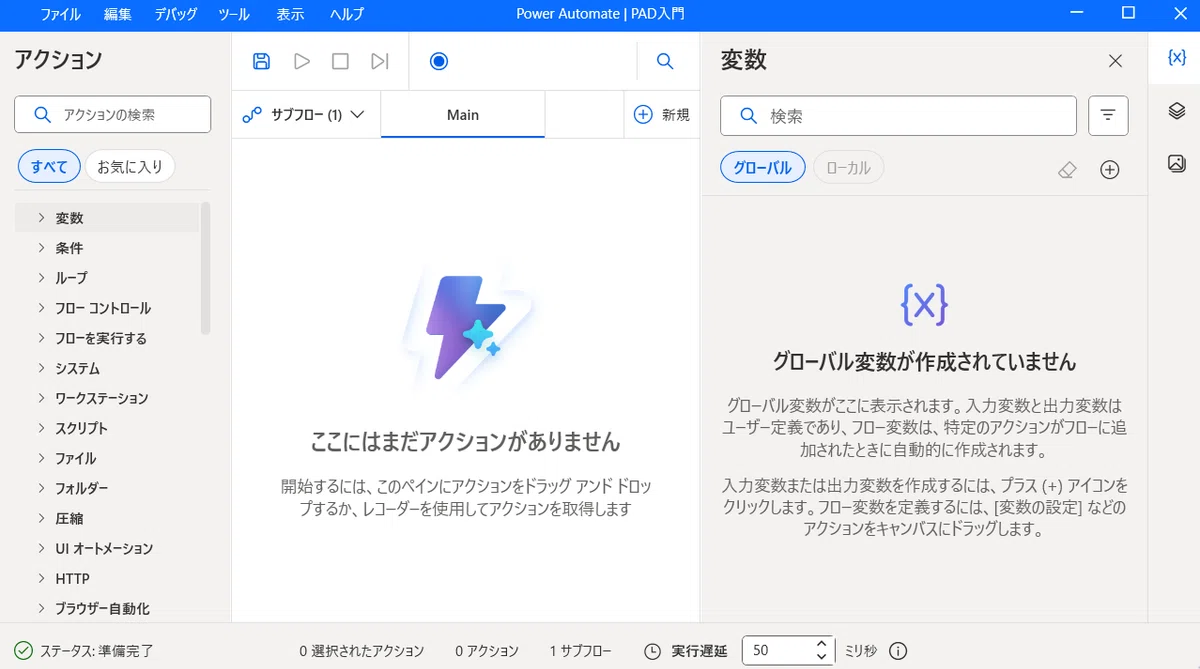Click the actions list scrollbar
This screenshot has height=669, width=1200.
206,268
